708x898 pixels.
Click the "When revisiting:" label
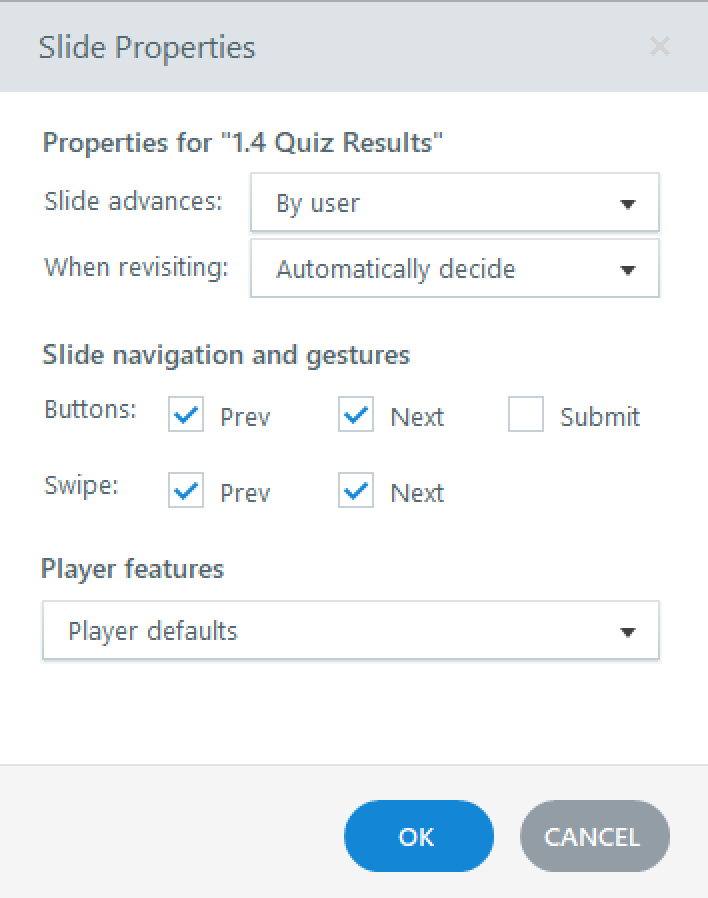pyautogui.click(x=136, y=267)
